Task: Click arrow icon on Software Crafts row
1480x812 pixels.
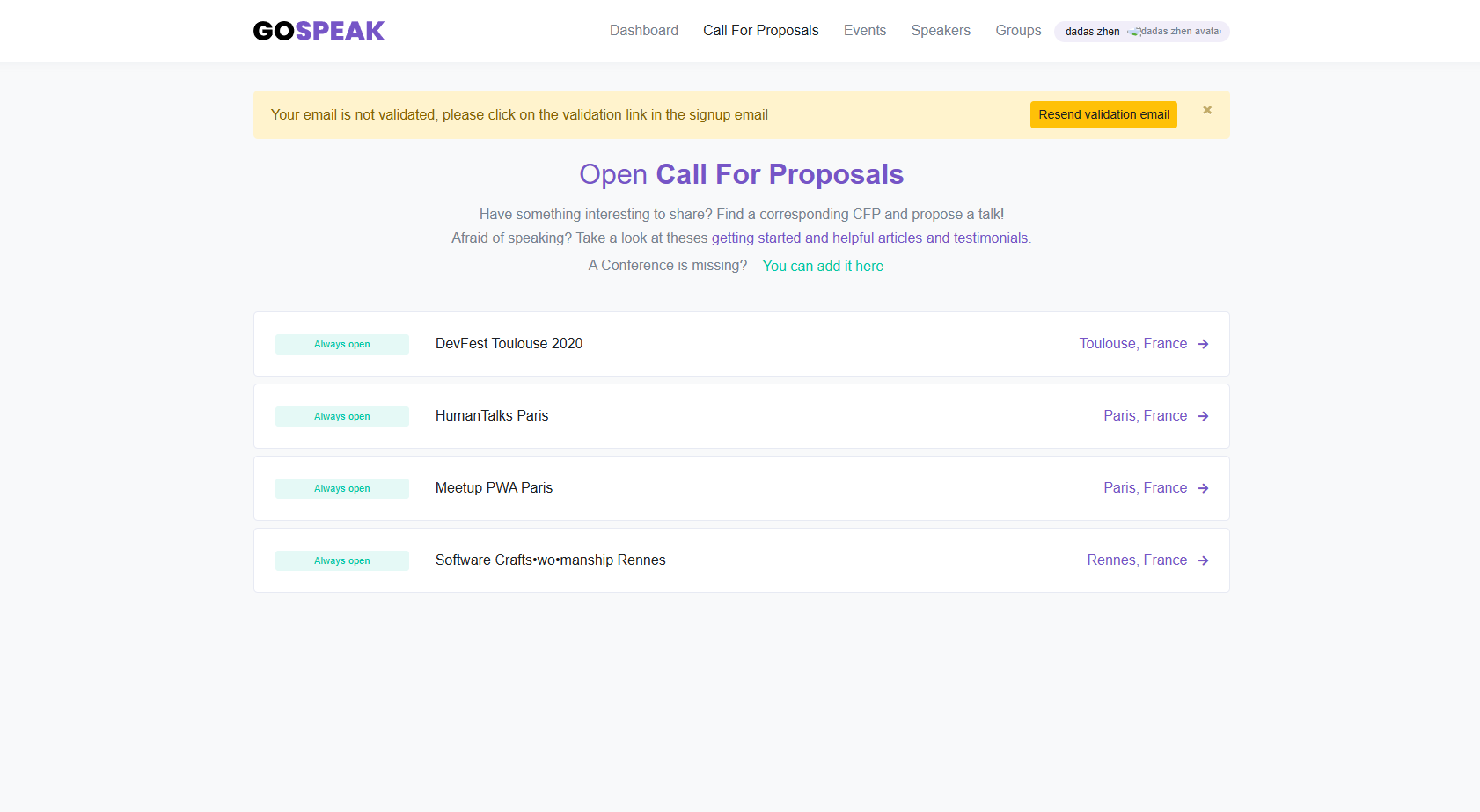Action: click(x=1203, y=560)
